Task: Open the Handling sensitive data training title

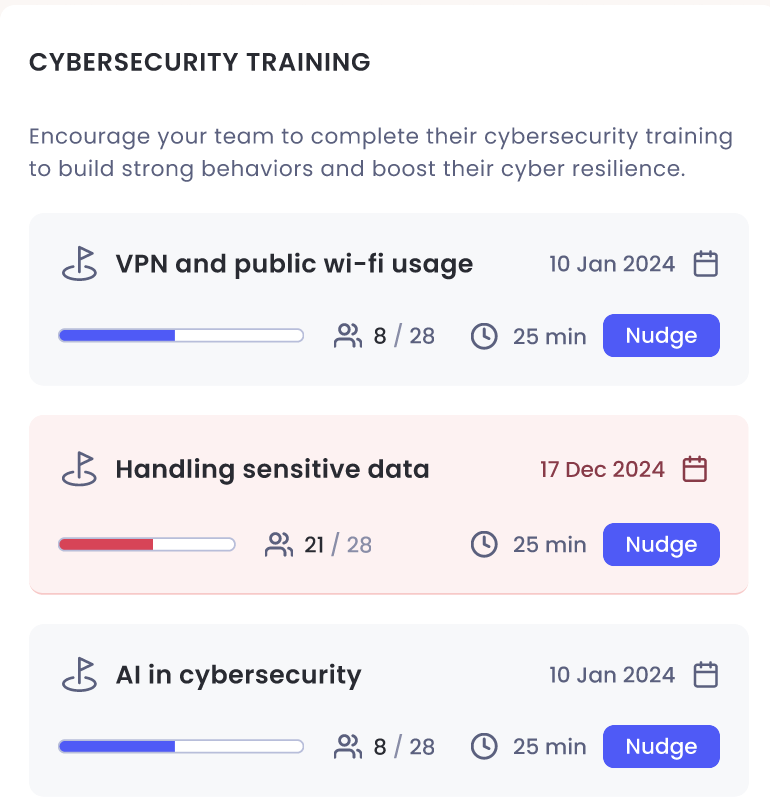Action: click(x=272, y=470)
